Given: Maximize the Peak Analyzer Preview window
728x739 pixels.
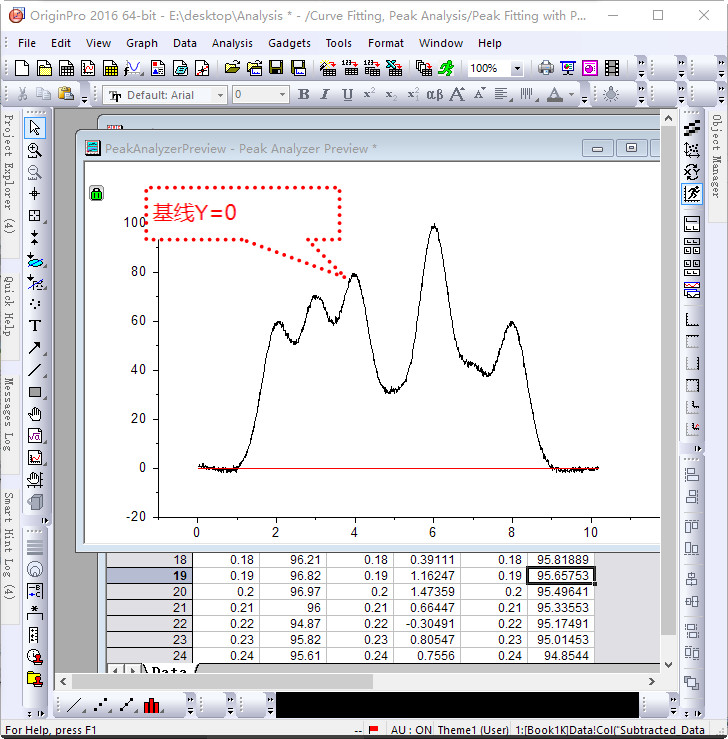Looking at the screenshot, I should tap(631, 148).
